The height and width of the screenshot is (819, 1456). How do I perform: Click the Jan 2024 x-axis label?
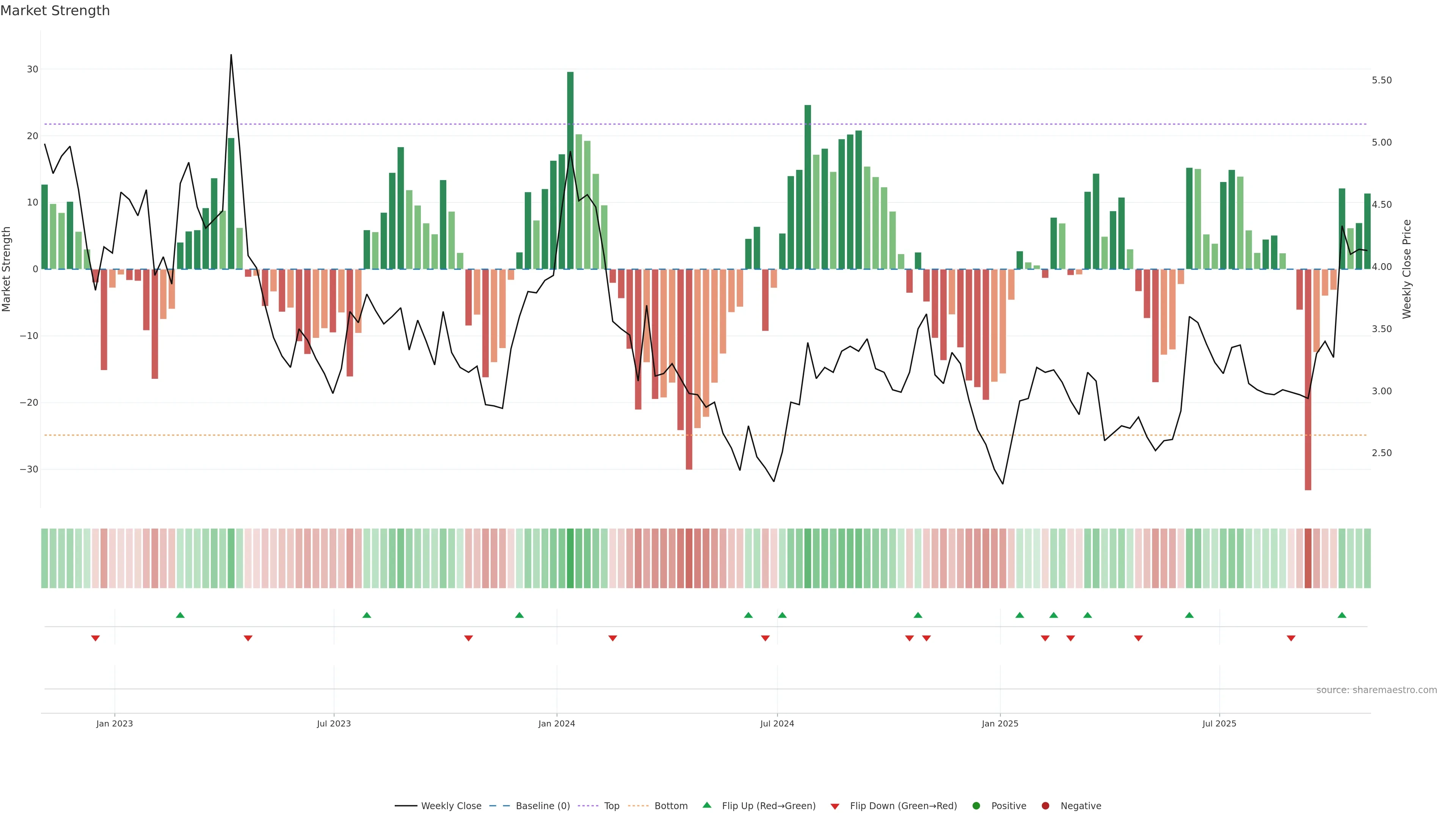tap(556, 723)
